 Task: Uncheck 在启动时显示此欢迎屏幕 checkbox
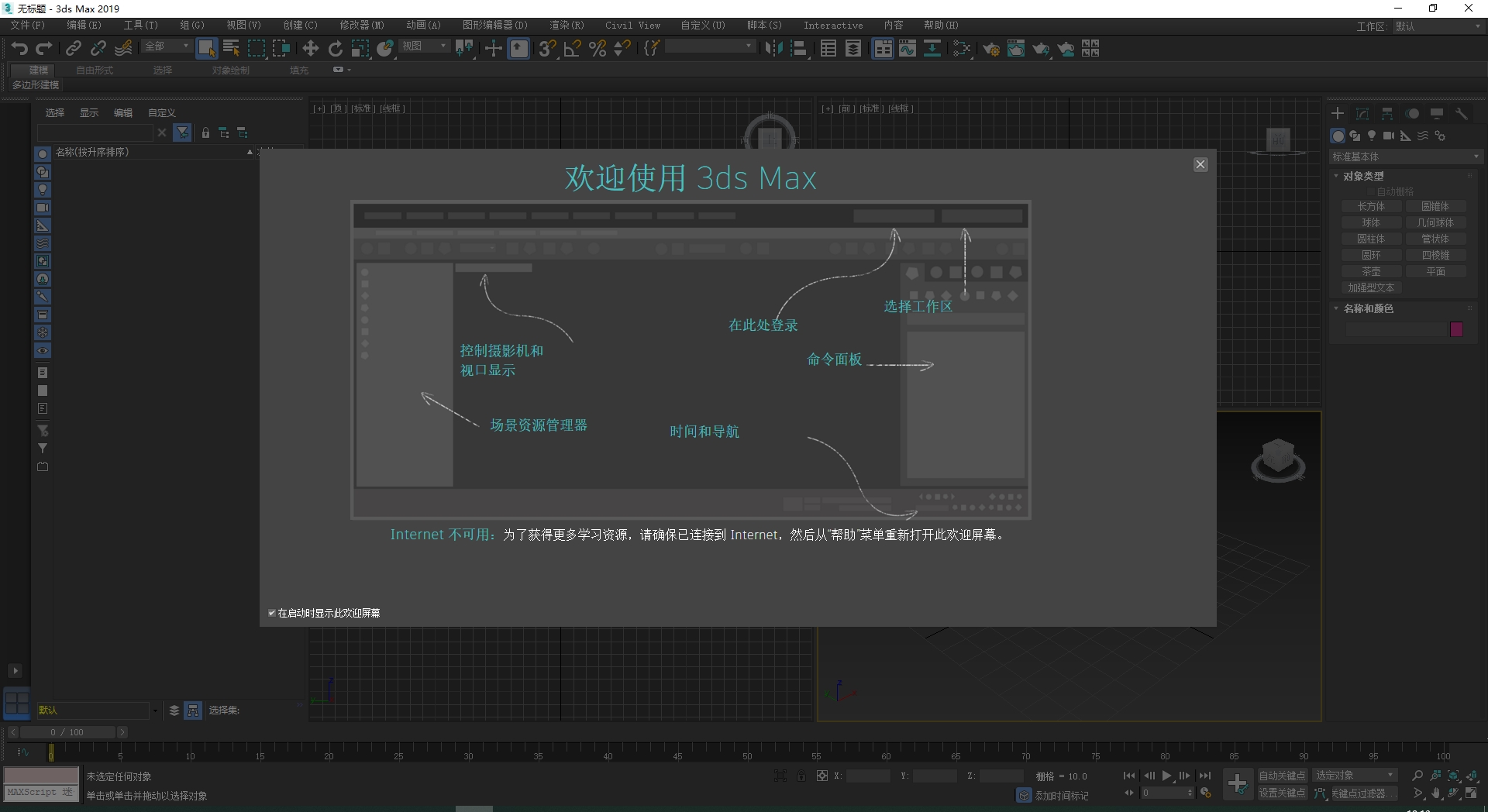point(272,613)
